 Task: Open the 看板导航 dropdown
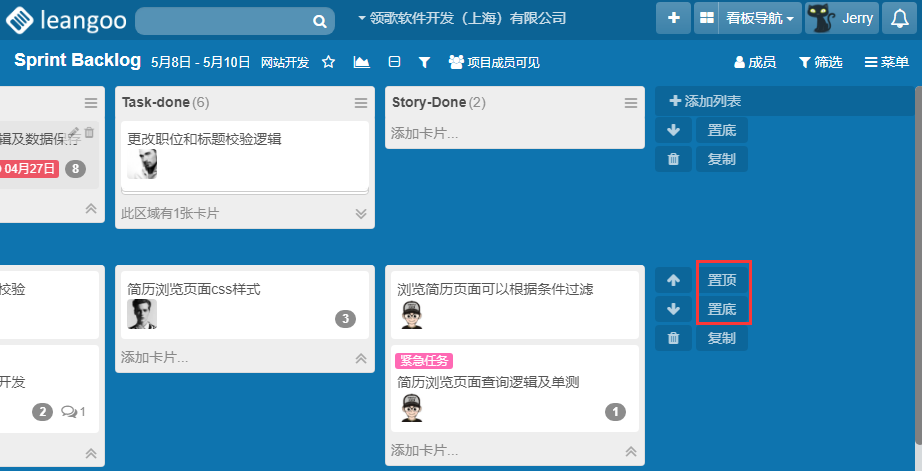click(x=748, y=18)
